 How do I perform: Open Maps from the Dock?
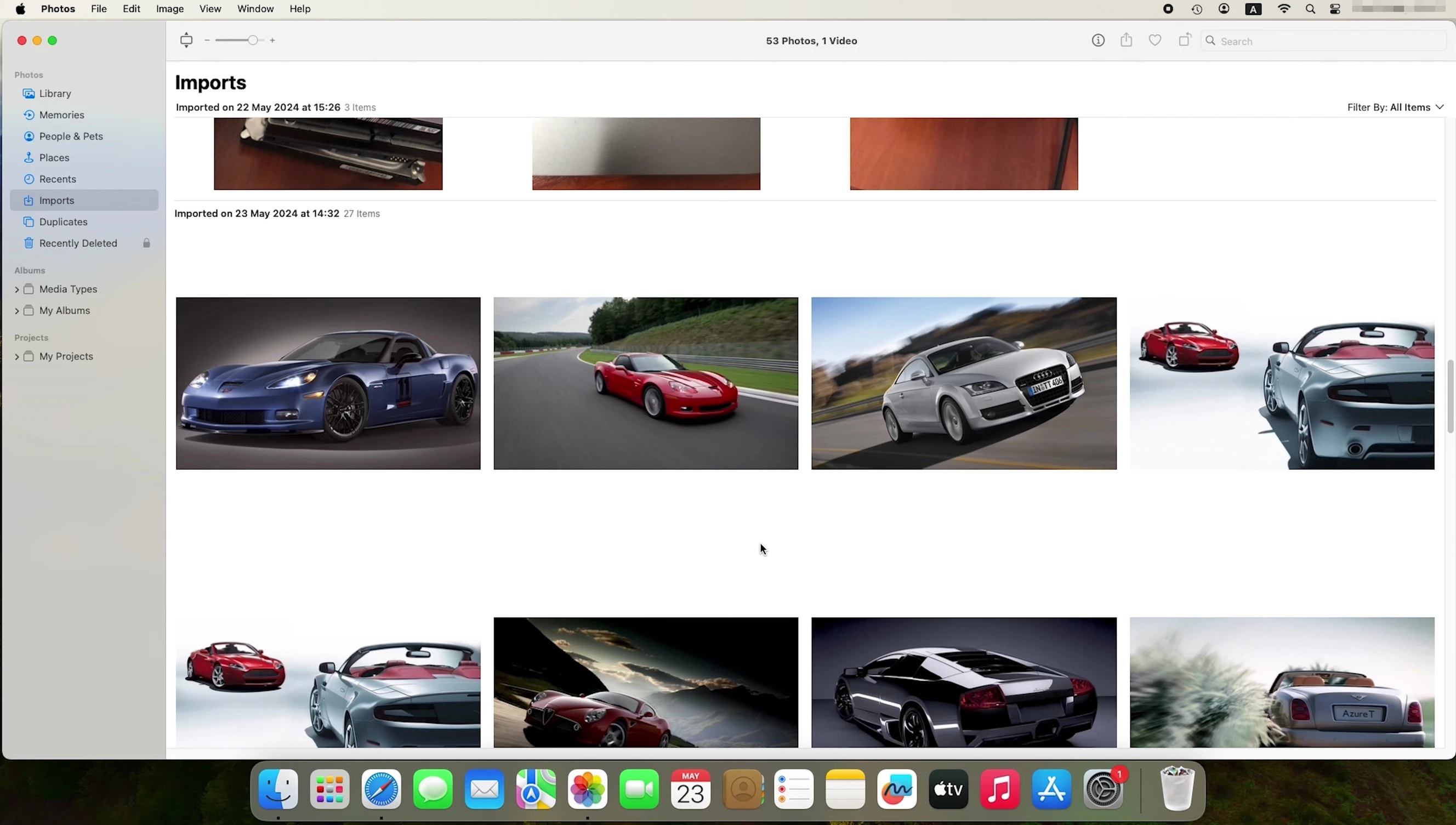(536, 789)
